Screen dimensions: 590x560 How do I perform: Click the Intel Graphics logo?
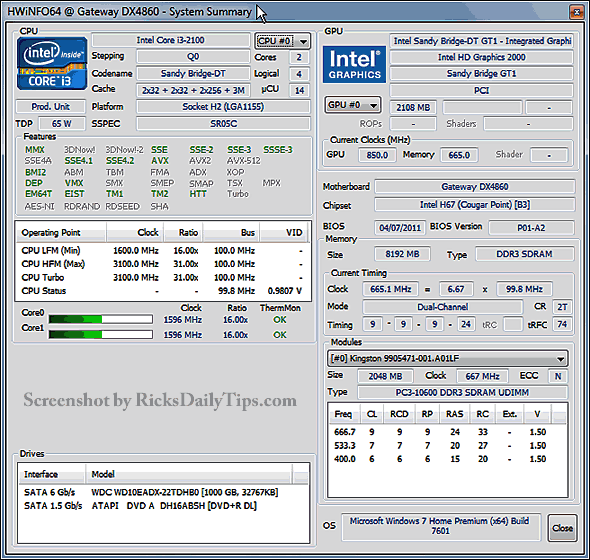click(354, 64)
